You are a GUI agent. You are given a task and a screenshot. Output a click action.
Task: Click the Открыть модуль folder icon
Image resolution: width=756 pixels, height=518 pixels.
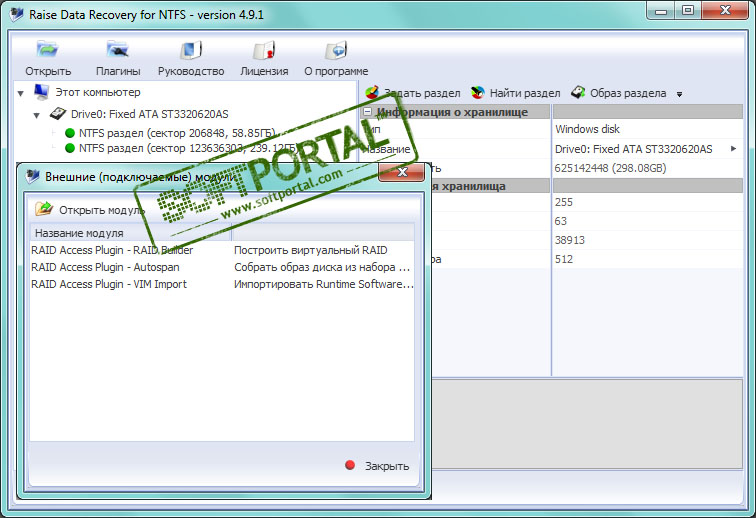(x=44, y=209)
